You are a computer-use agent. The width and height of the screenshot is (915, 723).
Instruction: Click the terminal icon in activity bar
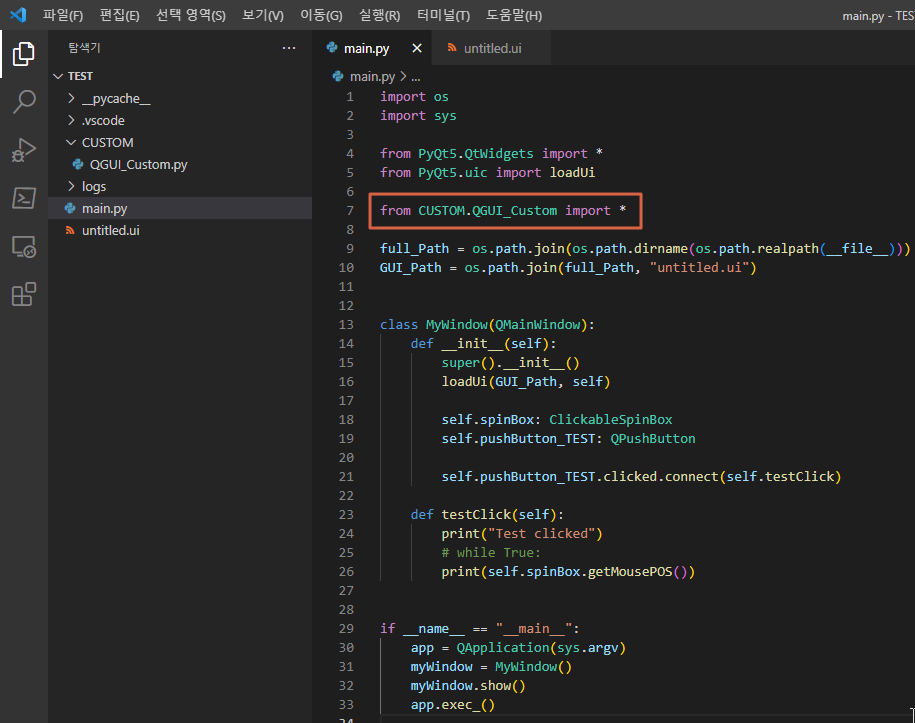pyautogui.click(x=23, y=198)
